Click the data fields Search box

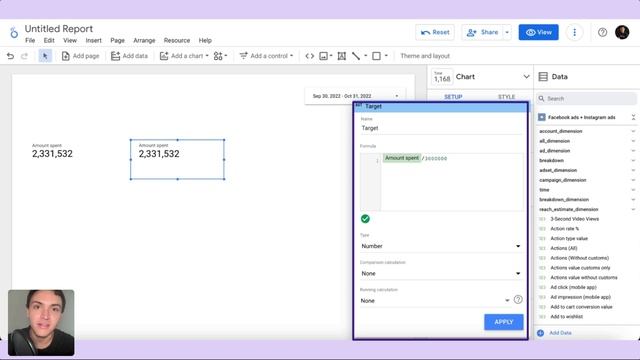[587, 98]
